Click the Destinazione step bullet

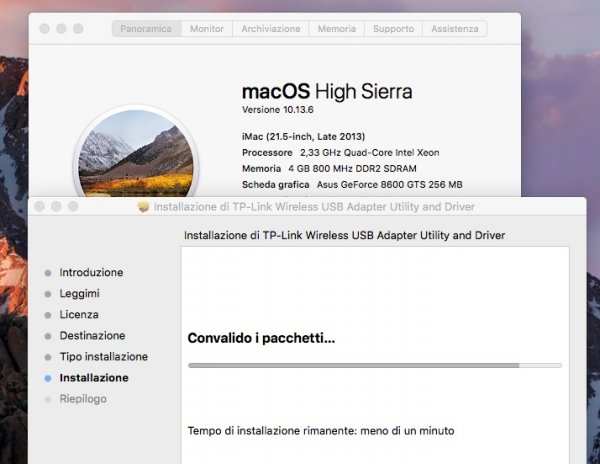(48, 336)
